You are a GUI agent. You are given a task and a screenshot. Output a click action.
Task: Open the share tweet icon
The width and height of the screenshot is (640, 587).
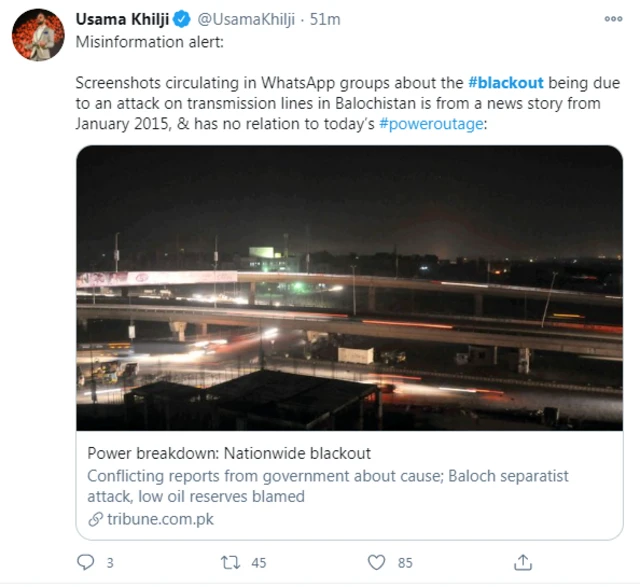pos(523,563)
